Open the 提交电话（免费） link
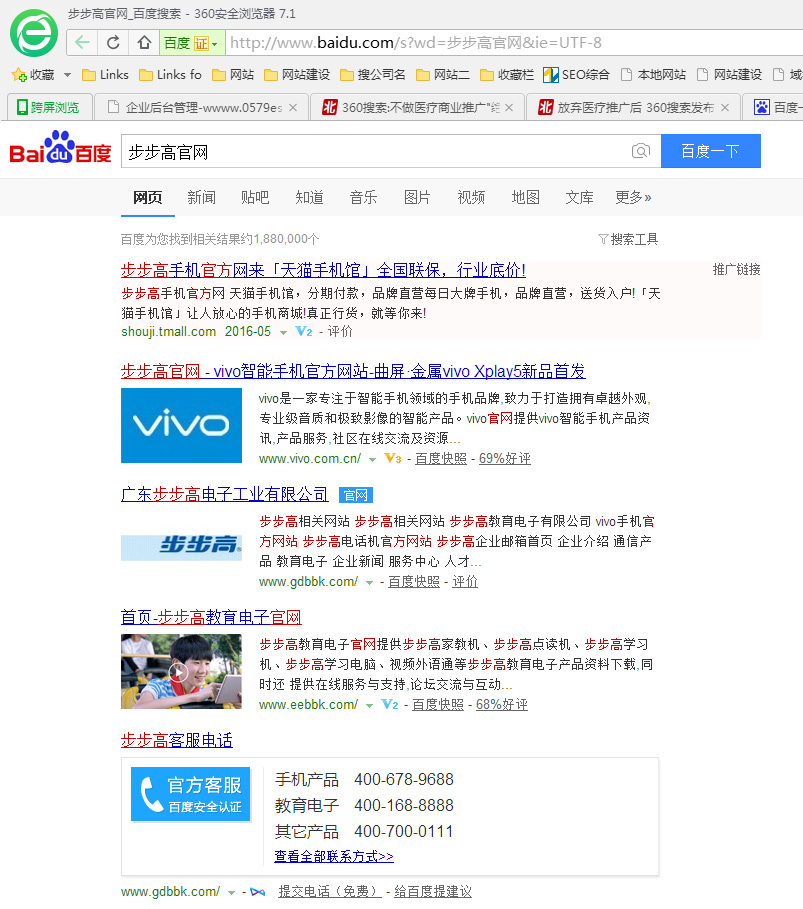The height and width of the screenshot is (909, 803). tap(330, 892)
